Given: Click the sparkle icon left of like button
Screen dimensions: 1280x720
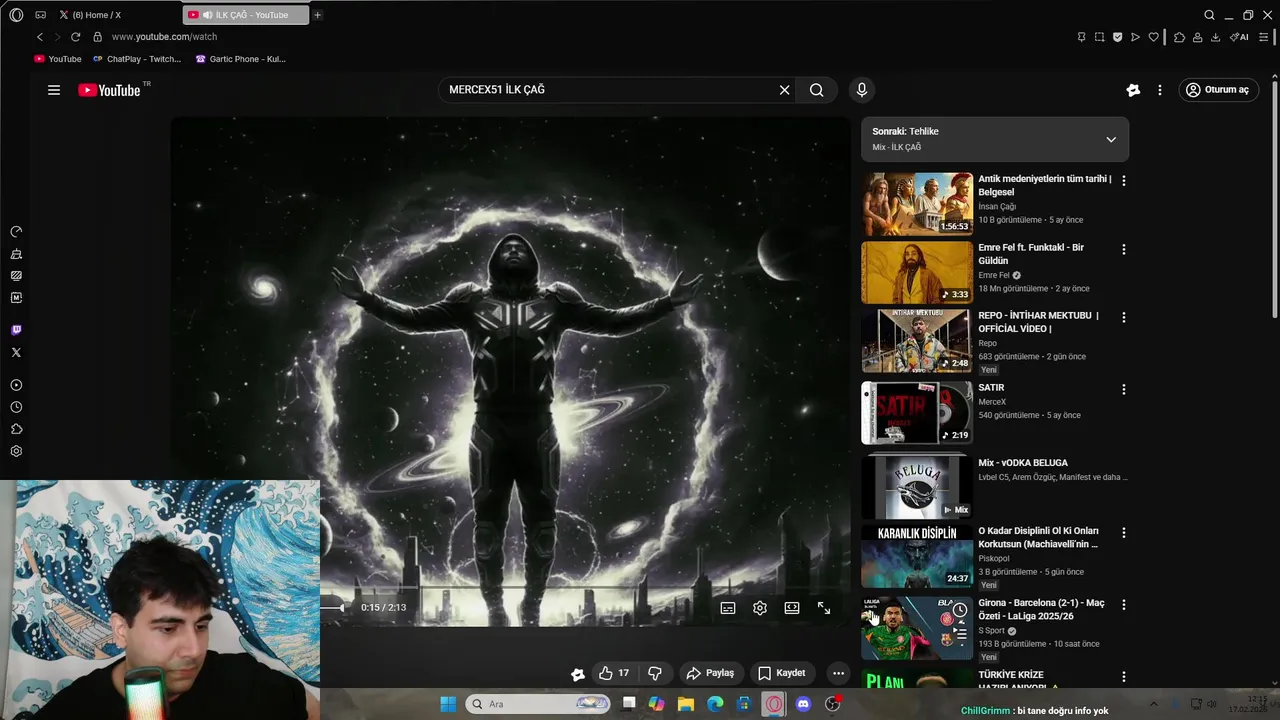Looking at the screenshot, I should 578,674.
